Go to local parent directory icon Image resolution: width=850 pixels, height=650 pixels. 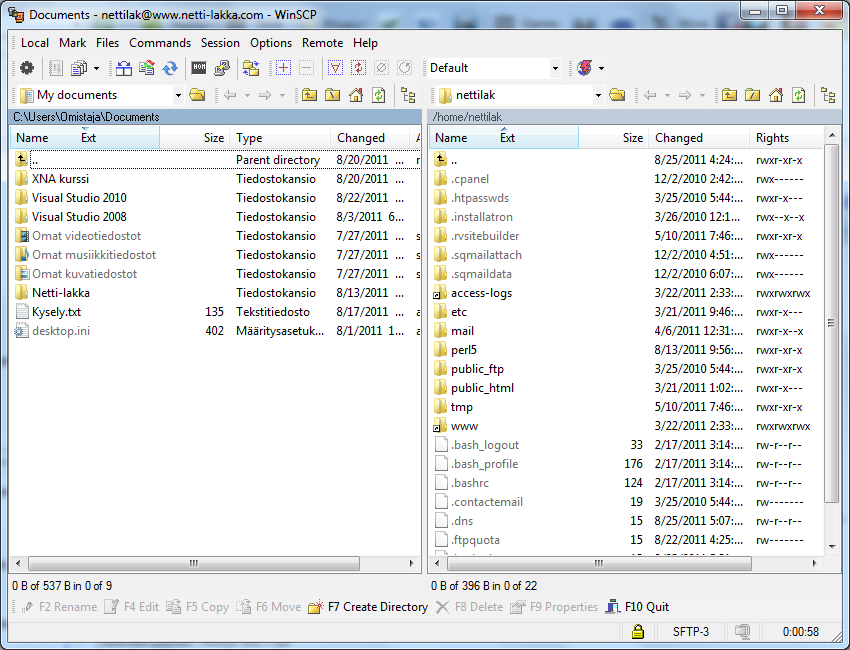[x=310, y=95]
